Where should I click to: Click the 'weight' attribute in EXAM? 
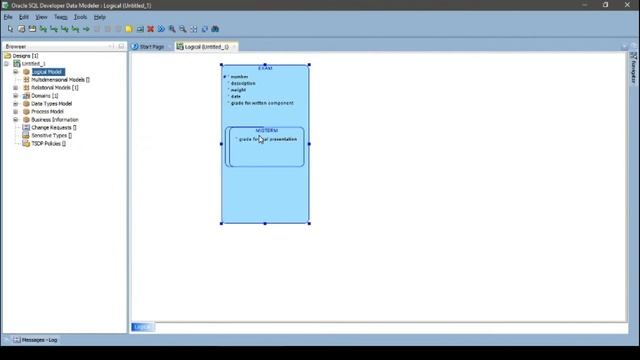pos(238,90)
